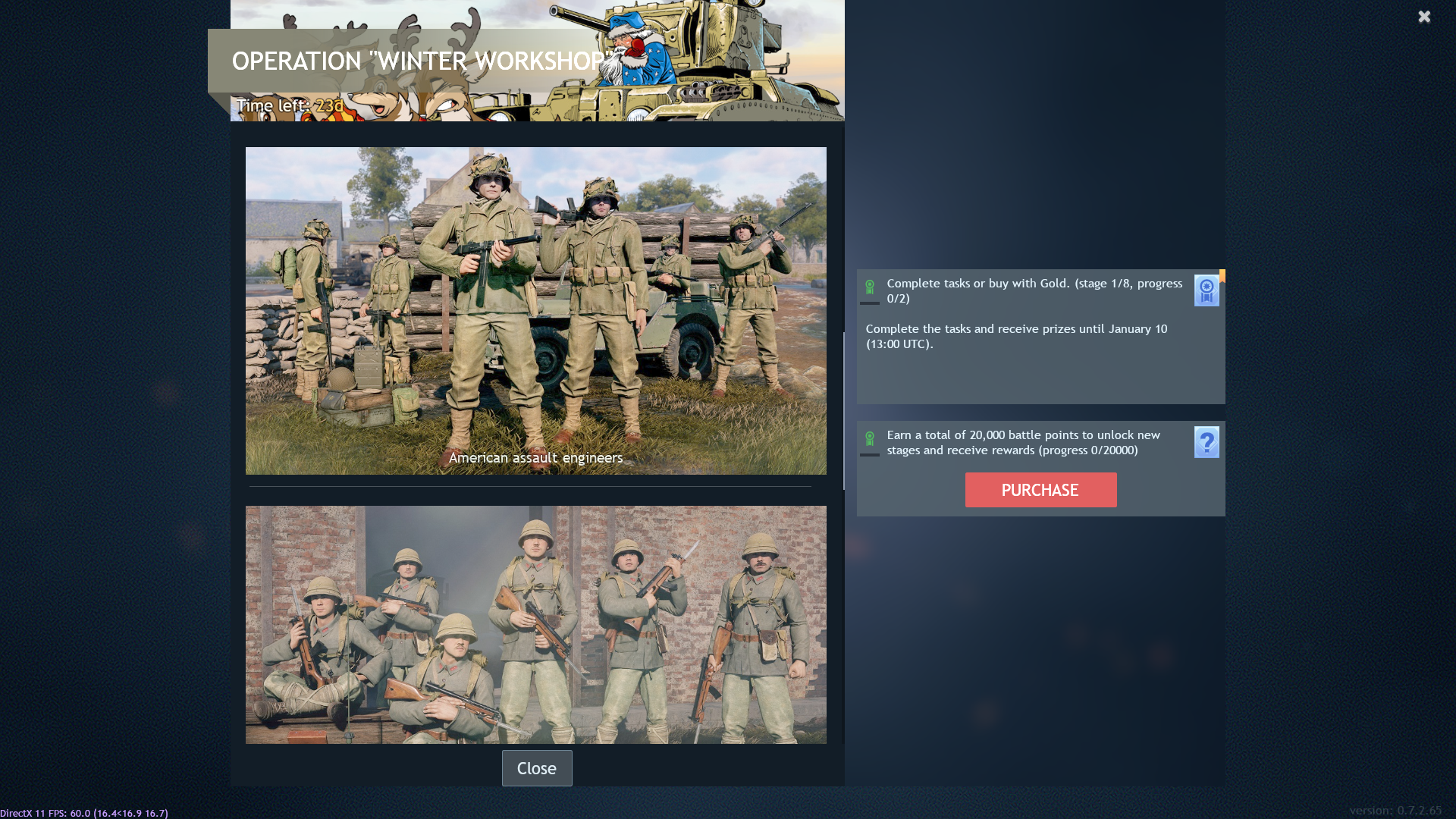Click green medal icon beside gold task
The image size is (1456, 819).
(870, 287)
